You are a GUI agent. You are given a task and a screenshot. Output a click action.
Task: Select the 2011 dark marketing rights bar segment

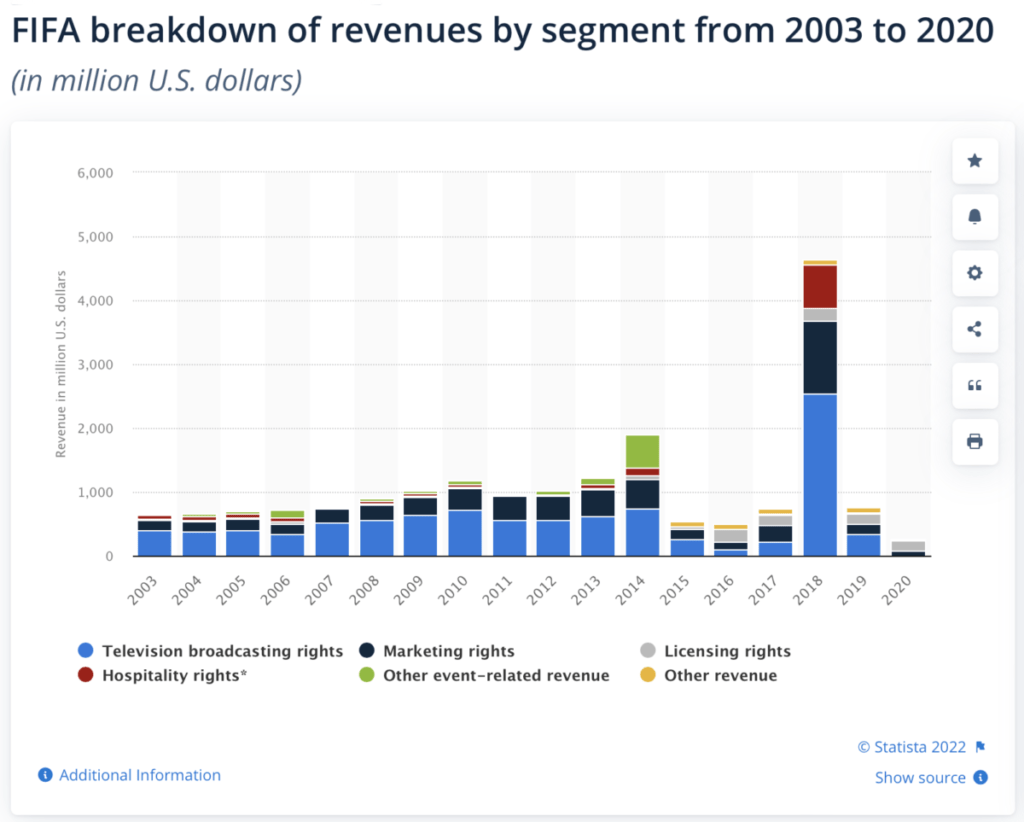(509, 509)
